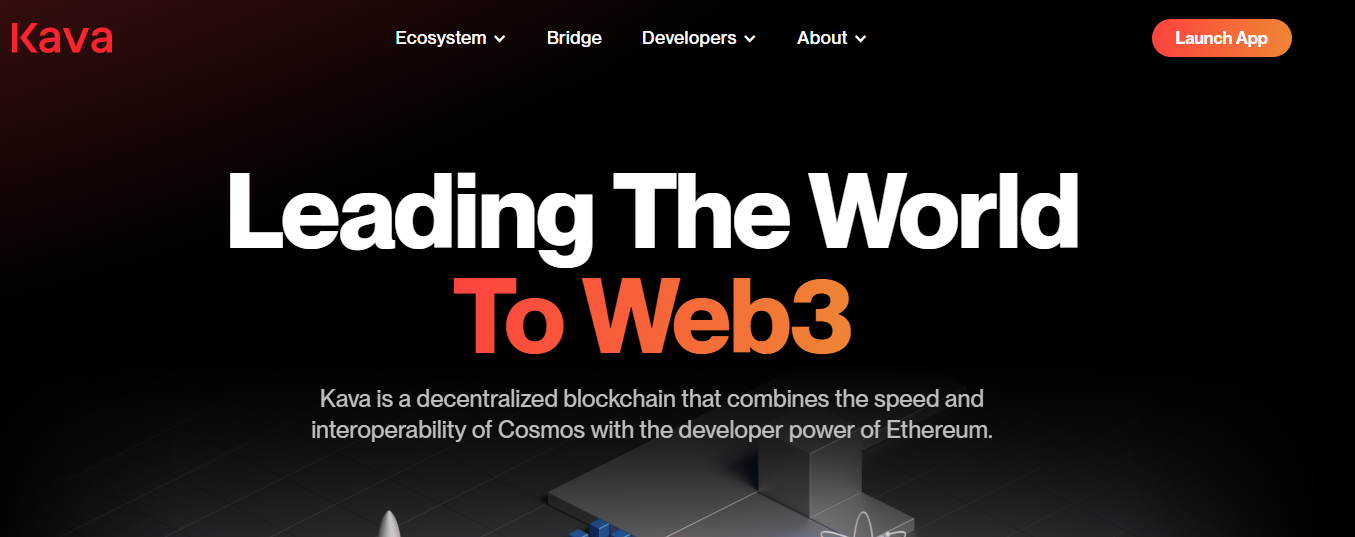Image resolution: width=1355 pixels, height=537 pixels.
Task: Click the white rocket tip illustration
Action: (389, 525)
